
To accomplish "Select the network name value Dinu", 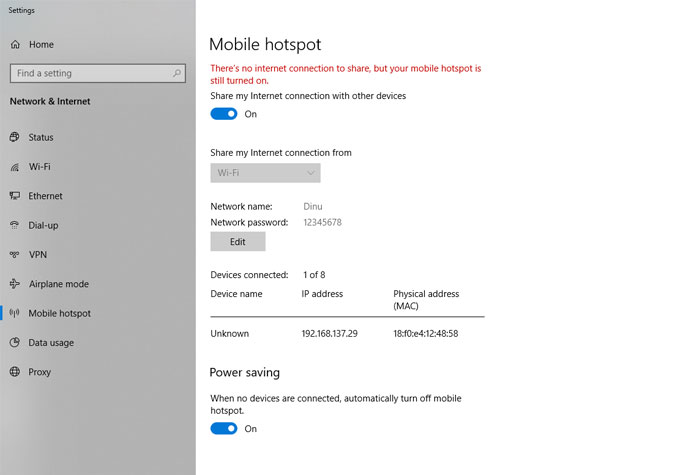I will 313,206.
